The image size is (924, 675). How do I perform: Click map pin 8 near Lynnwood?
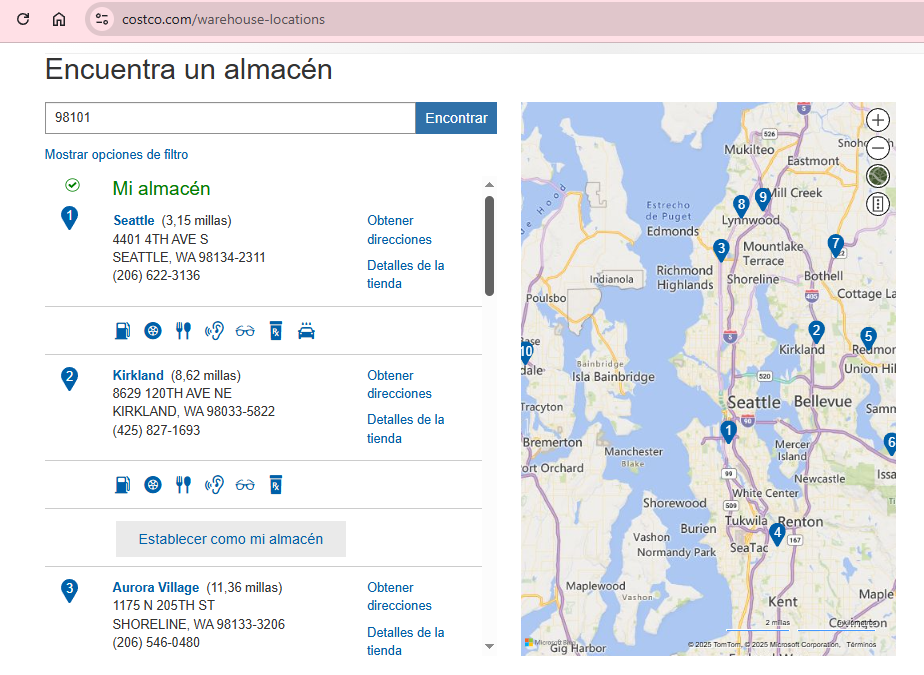point(741,205)
